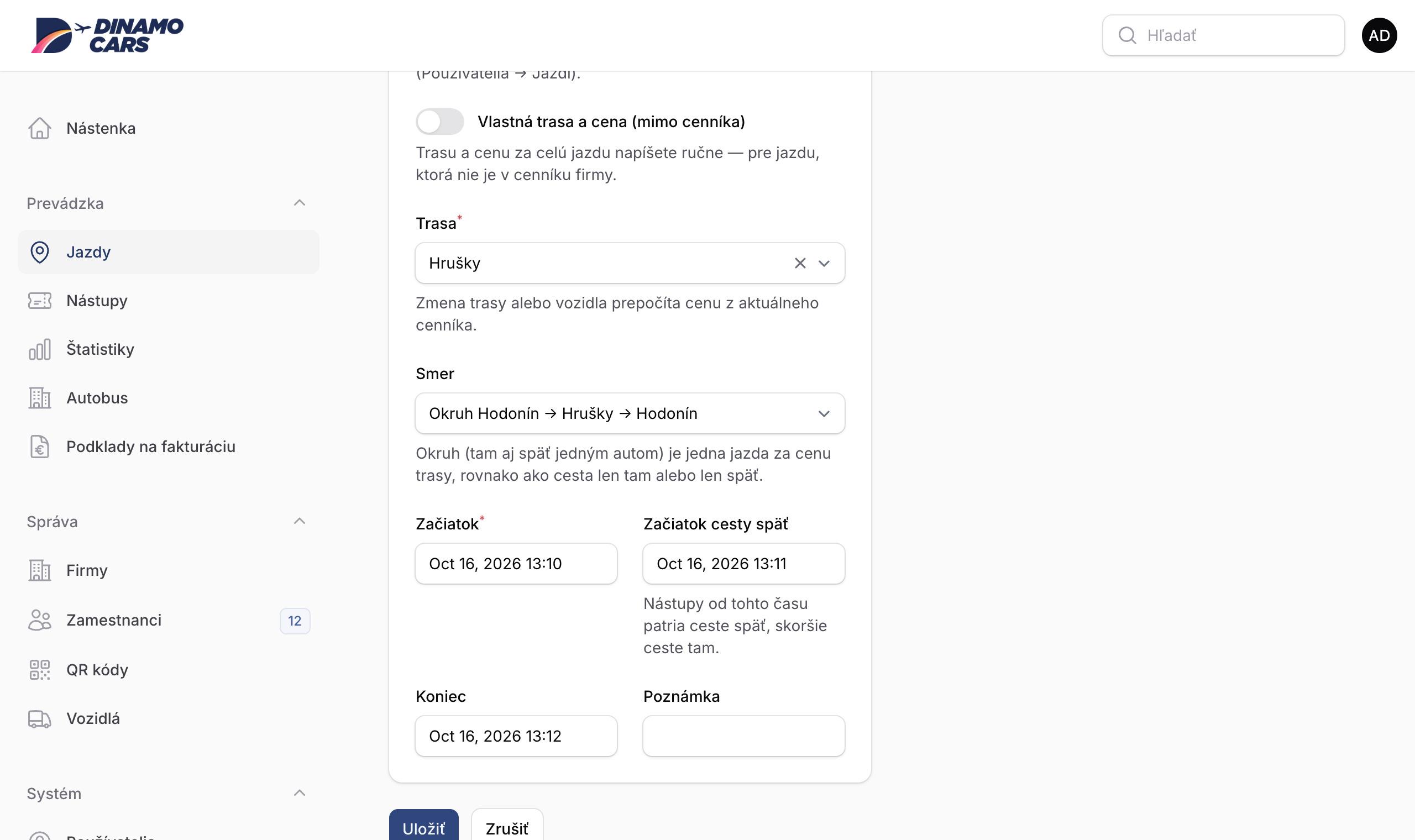
Task: Open the Trasa dropdown arrow
Action: click(824, 263)
